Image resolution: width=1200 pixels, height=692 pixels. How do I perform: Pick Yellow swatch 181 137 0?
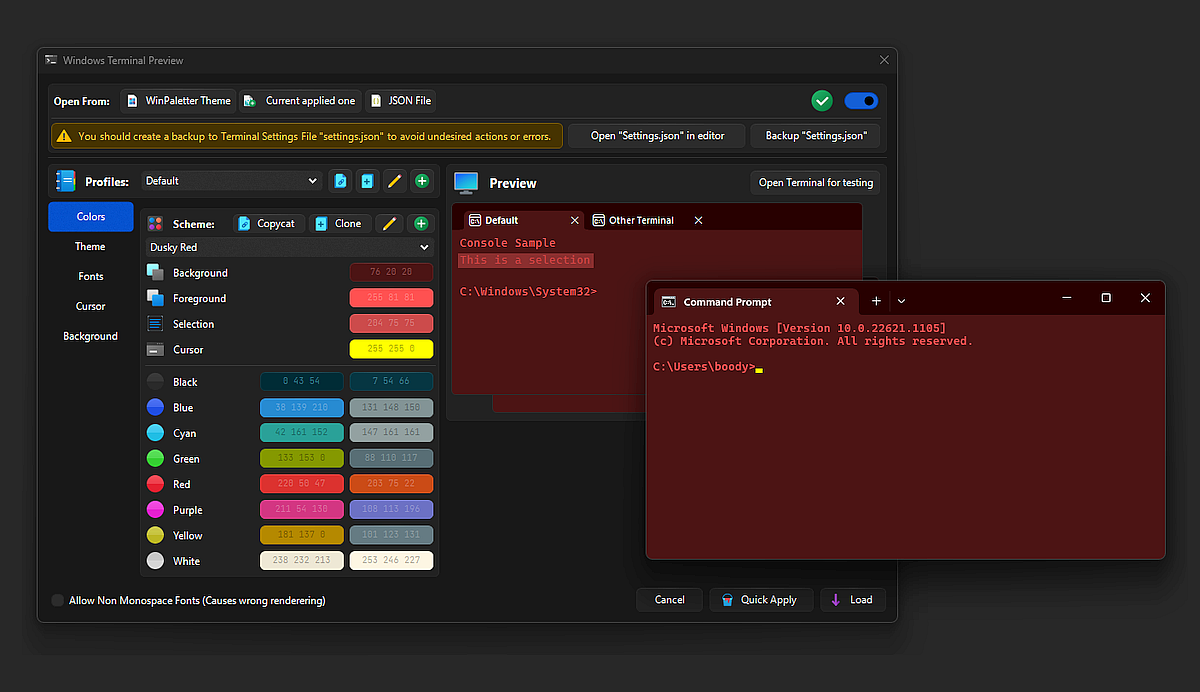pos(301,535)
